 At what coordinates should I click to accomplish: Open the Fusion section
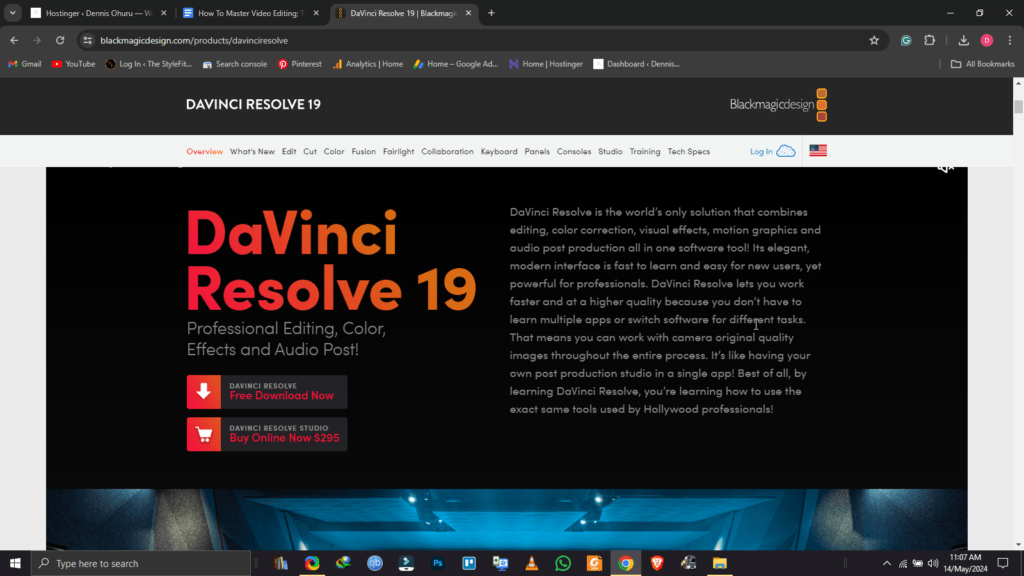pyautogui.click(x=363, y=152)
